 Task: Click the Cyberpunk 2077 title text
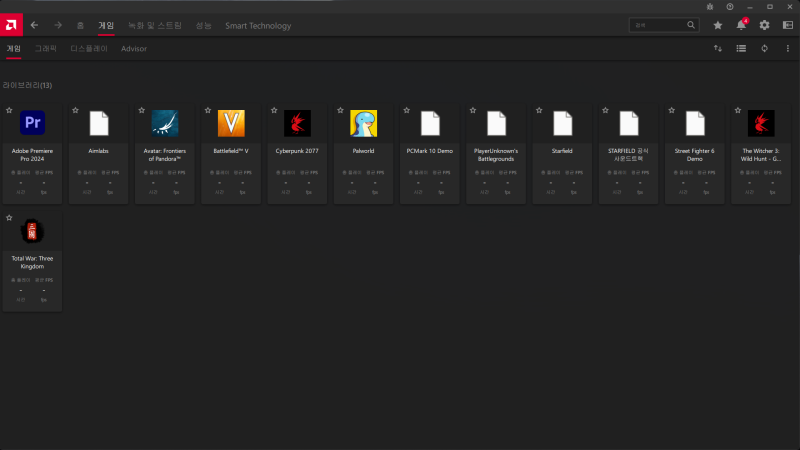[x=297, y=151]
